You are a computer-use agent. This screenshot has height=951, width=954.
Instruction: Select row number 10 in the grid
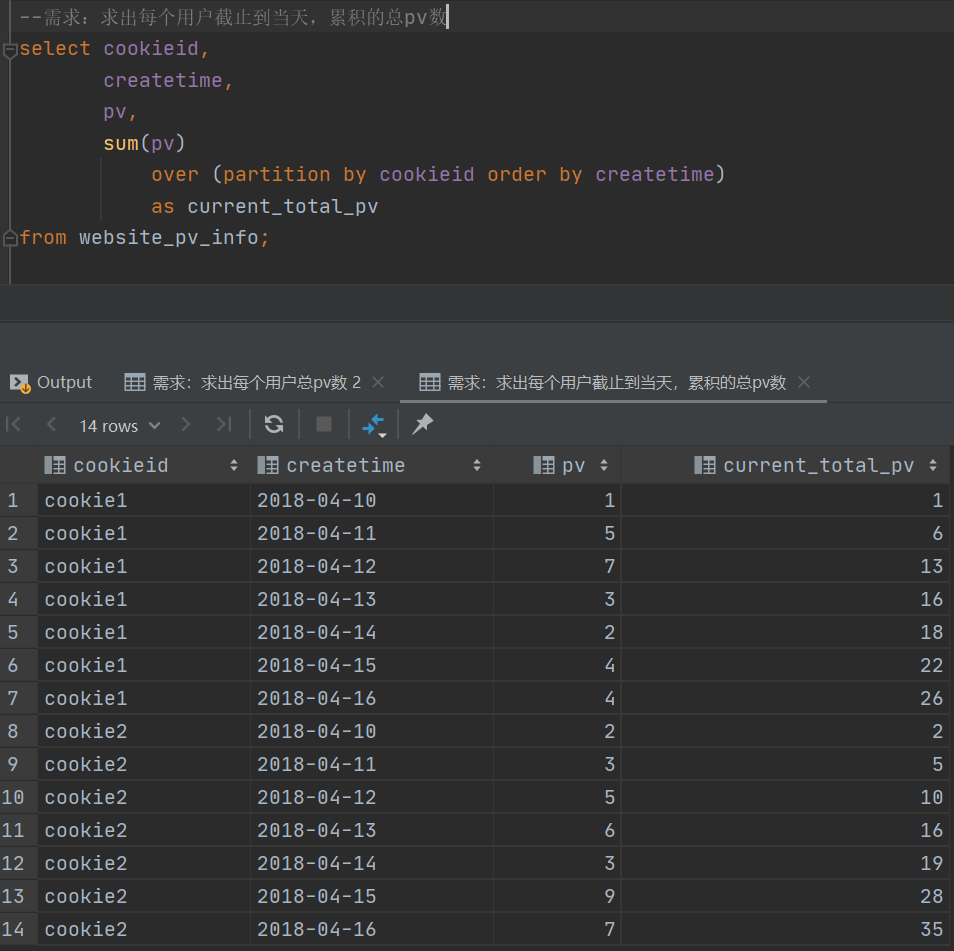pyautogui.click(x=13, y=797)
